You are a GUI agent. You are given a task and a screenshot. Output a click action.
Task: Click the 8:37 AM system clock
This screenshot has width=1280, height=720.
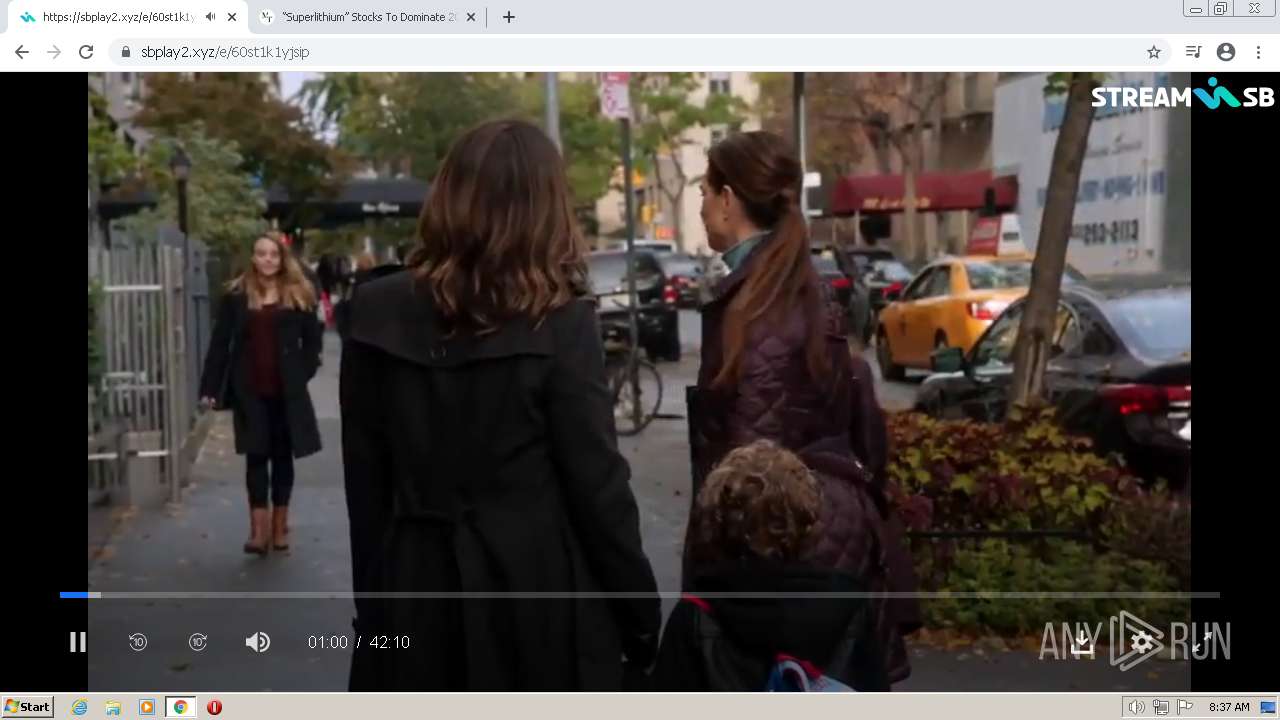pyautogui.click(x=1229, y=707)
